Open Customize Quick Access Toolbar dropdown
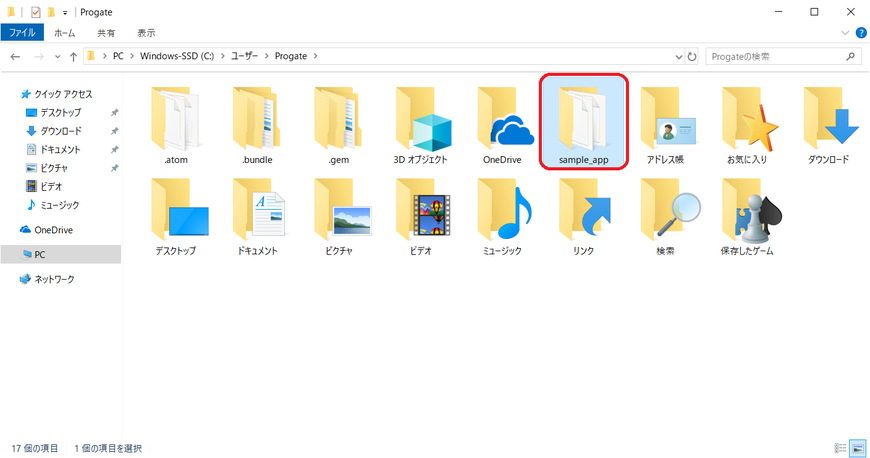Screen dimensions: 870x458 click(65, 12)
